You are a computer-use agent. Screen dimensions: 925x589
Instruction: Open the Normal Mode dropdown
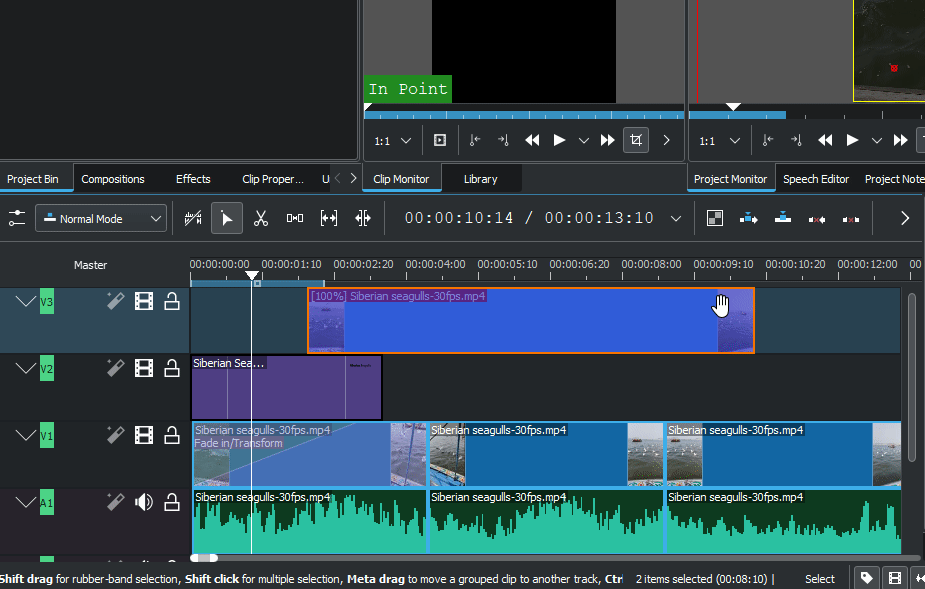(x=101, y=218)
